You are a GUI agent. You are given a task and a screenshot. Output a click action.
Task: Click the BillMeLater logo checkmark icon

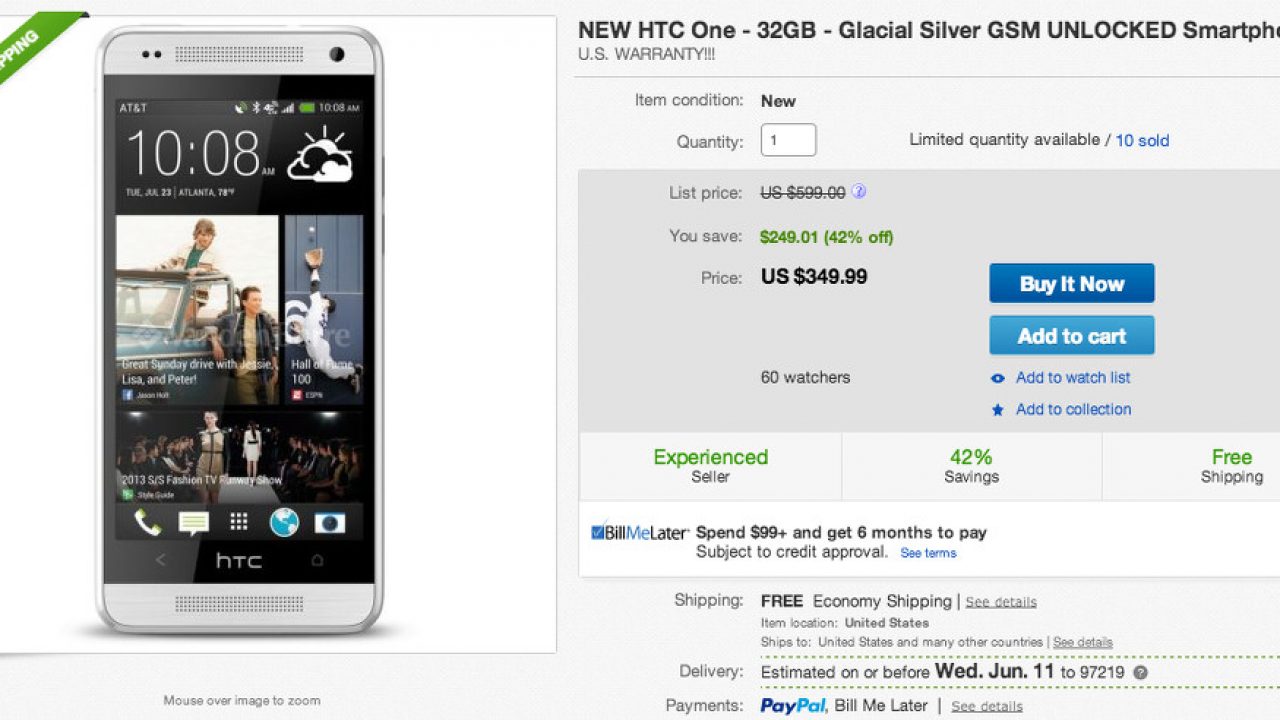click(x=597, y=532)
